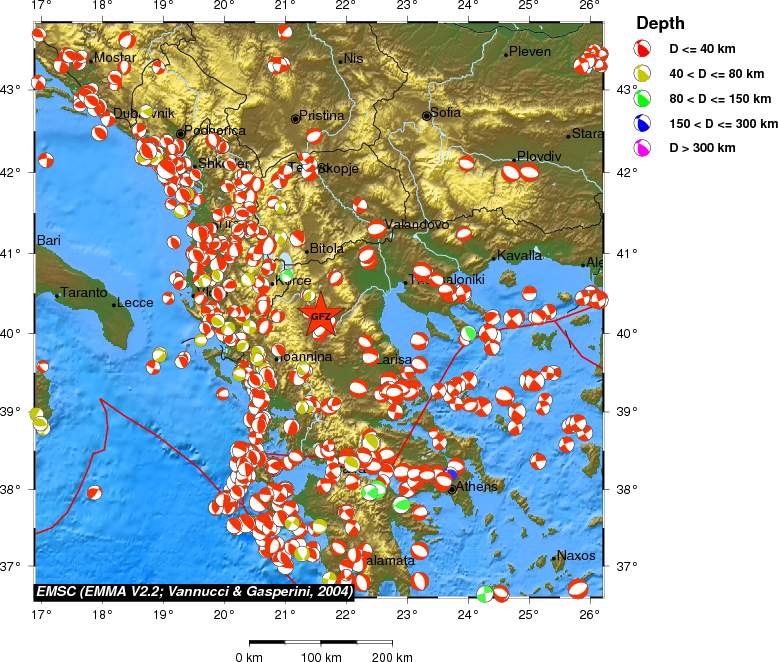The image size is (778, 662).
Task: Click the Depth legend title
Action: coord(660,22)
